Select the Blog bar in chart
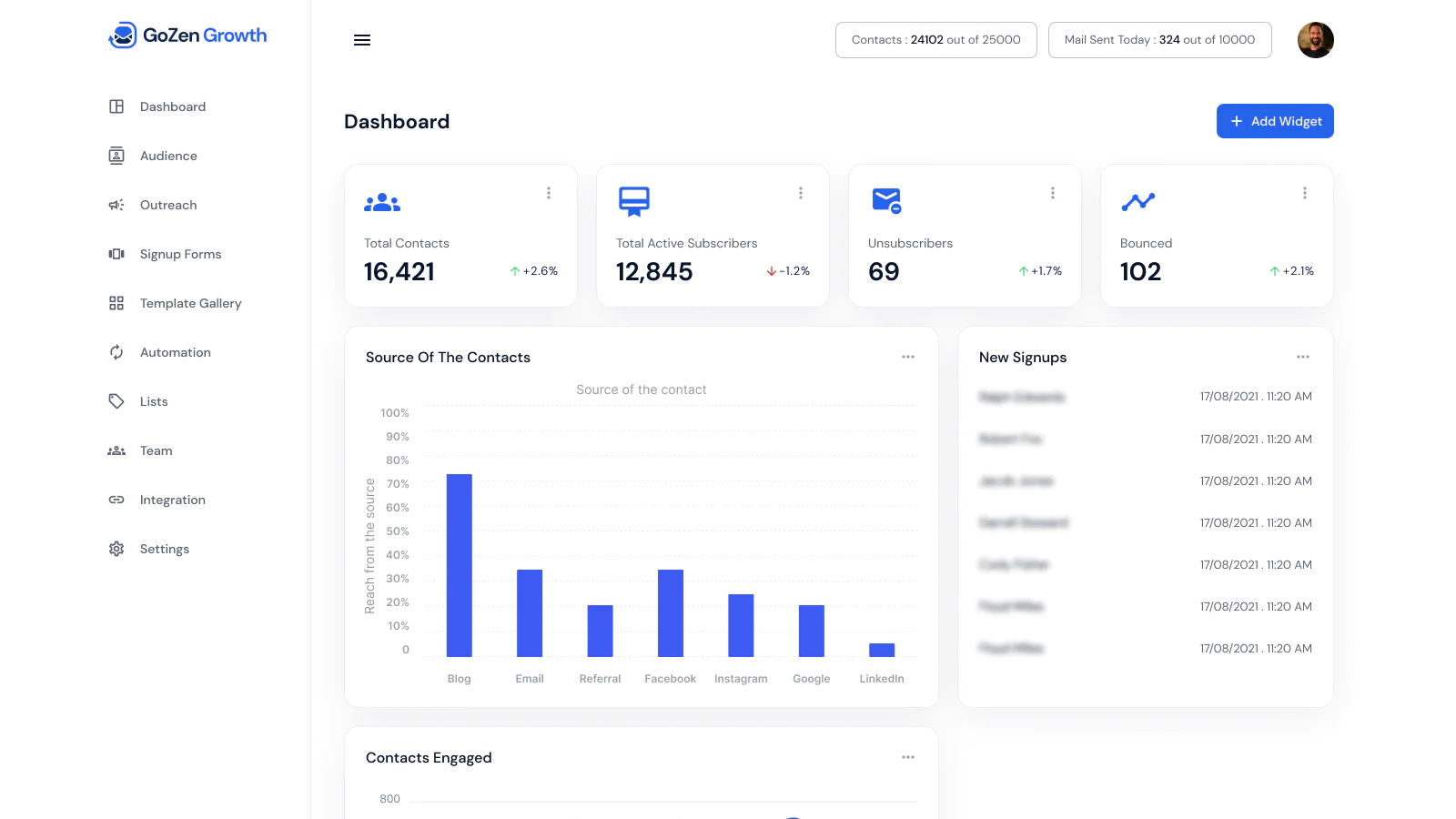The height and width of the screenshot is (819, 1456). click(460, 565)
